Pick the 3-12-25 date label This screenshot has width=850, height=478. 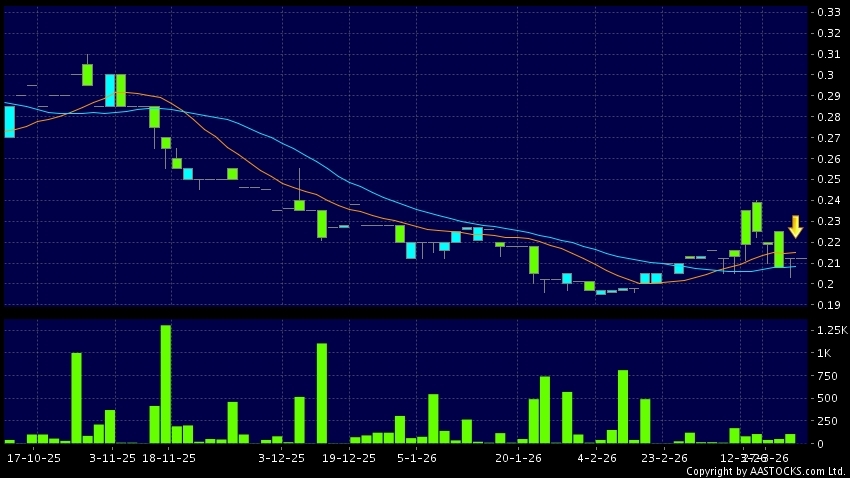point(281,458)
